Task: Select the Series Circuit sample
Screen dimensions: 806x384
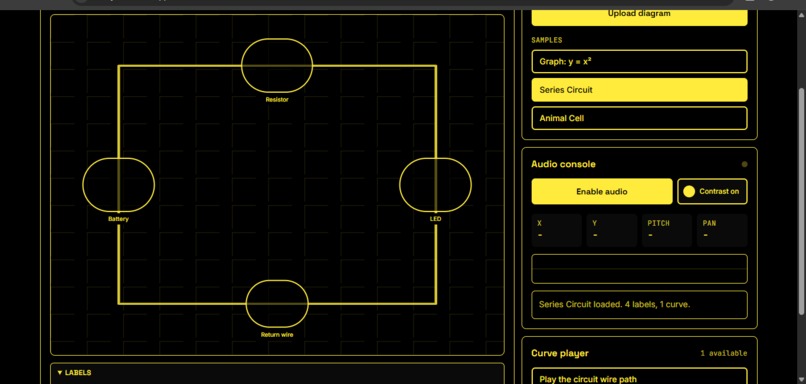Action: pyautogui.click(x=639, y=90)
